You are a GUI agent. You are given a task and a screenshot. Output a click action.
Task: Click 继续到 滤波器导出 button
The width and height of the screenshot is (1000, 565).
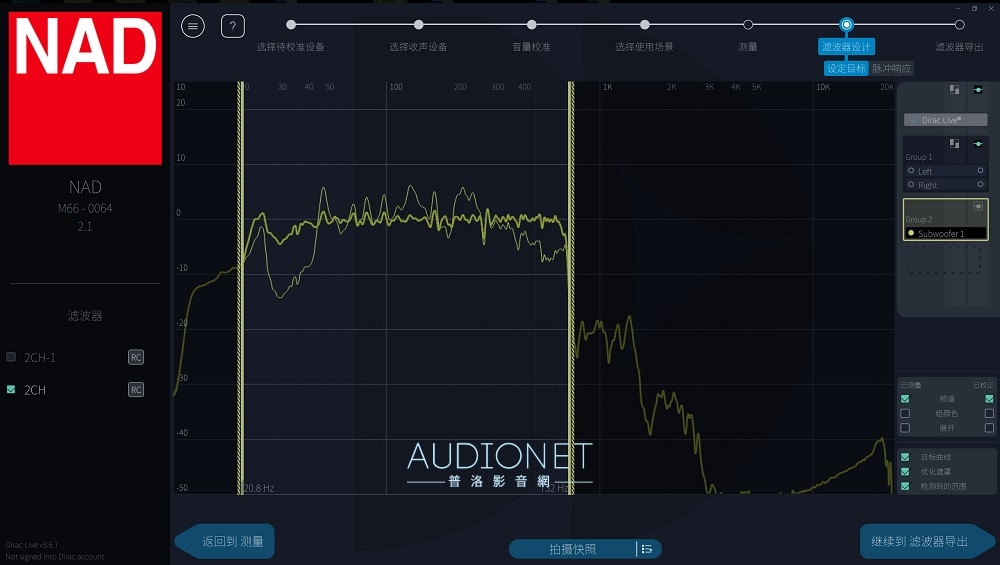click(x=928, y=541)
